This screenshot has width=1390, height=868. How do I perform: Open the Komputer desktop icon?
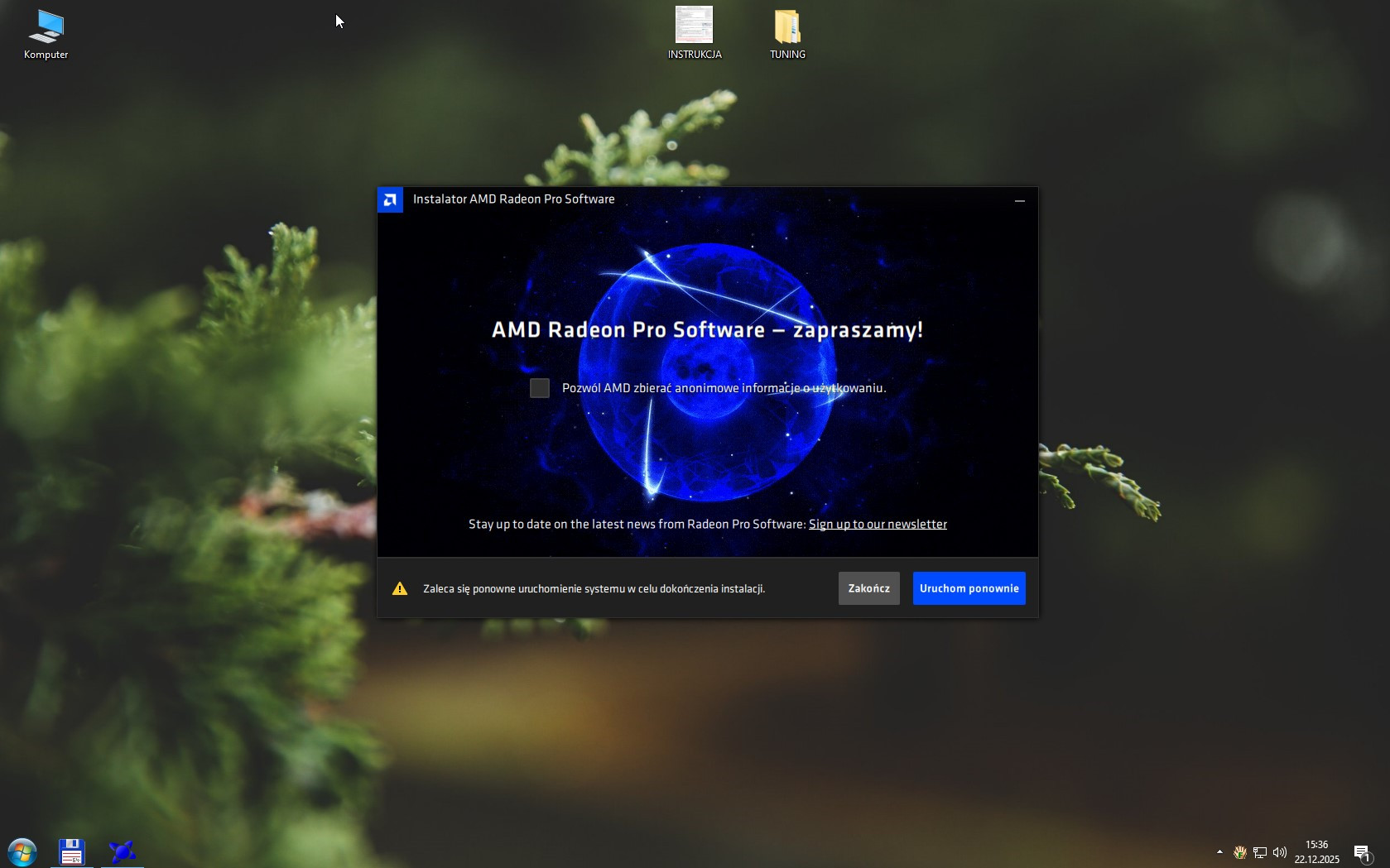coord(46,34)
